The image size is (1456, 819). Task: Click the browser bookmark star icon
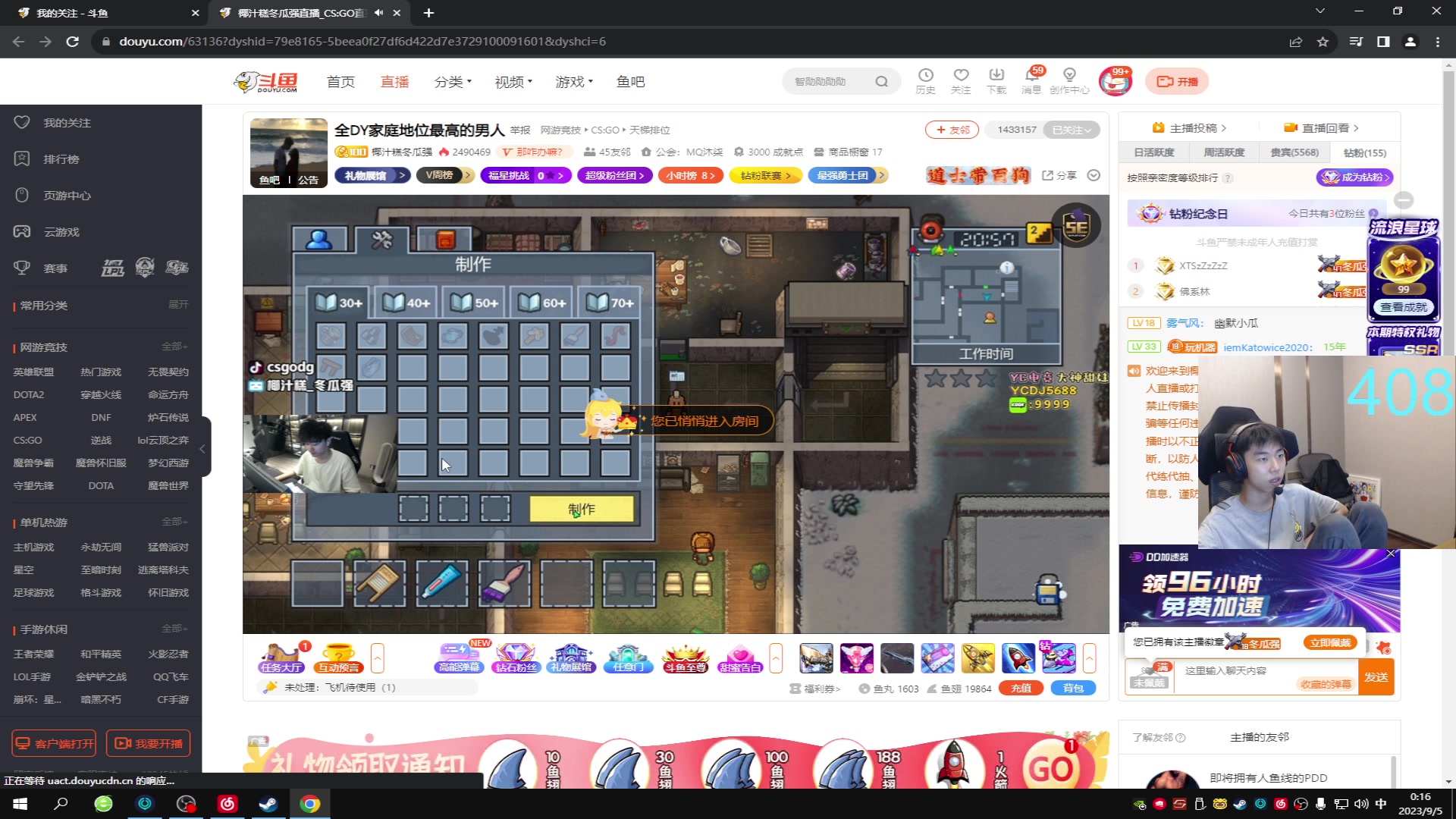[1323, 42]
